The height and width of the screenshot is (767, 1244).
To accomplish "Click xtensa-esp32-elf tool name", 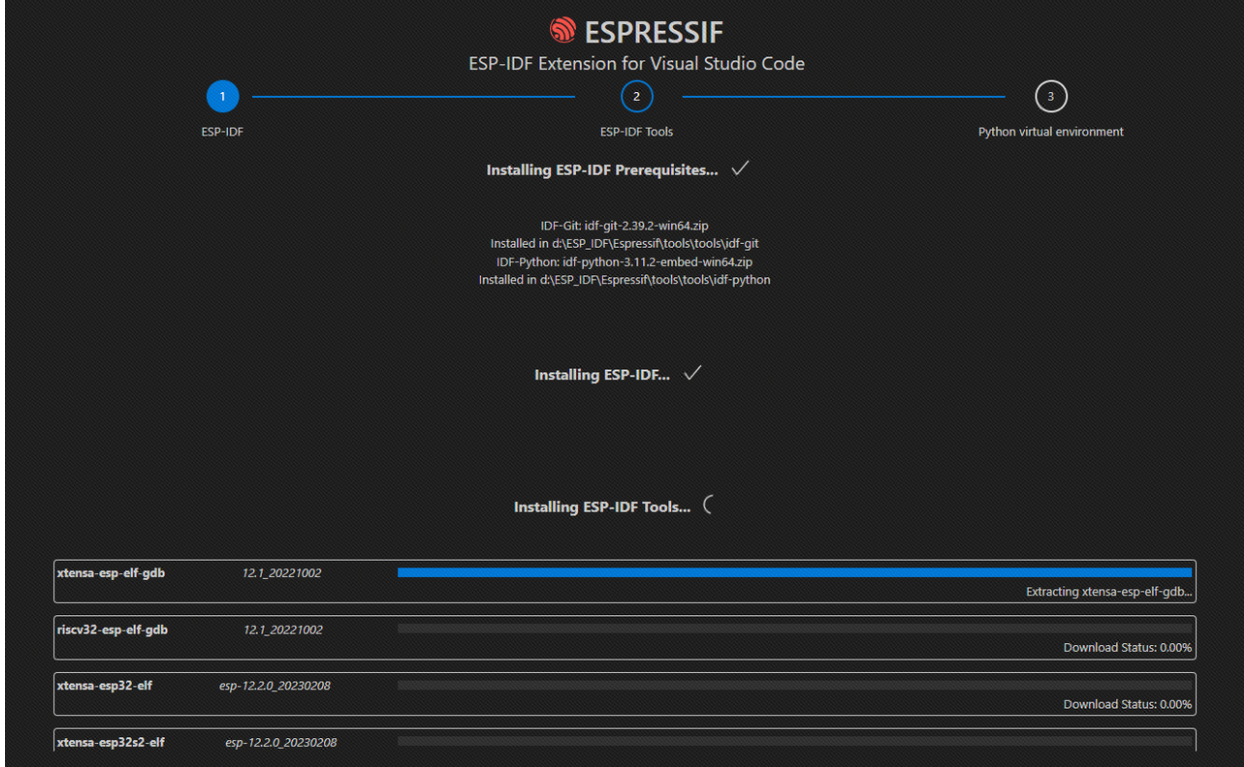I will (104, 685).
